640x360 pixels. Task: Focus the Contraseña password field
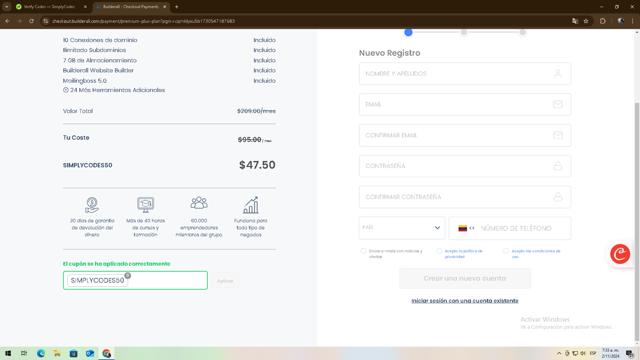(465, 166)
